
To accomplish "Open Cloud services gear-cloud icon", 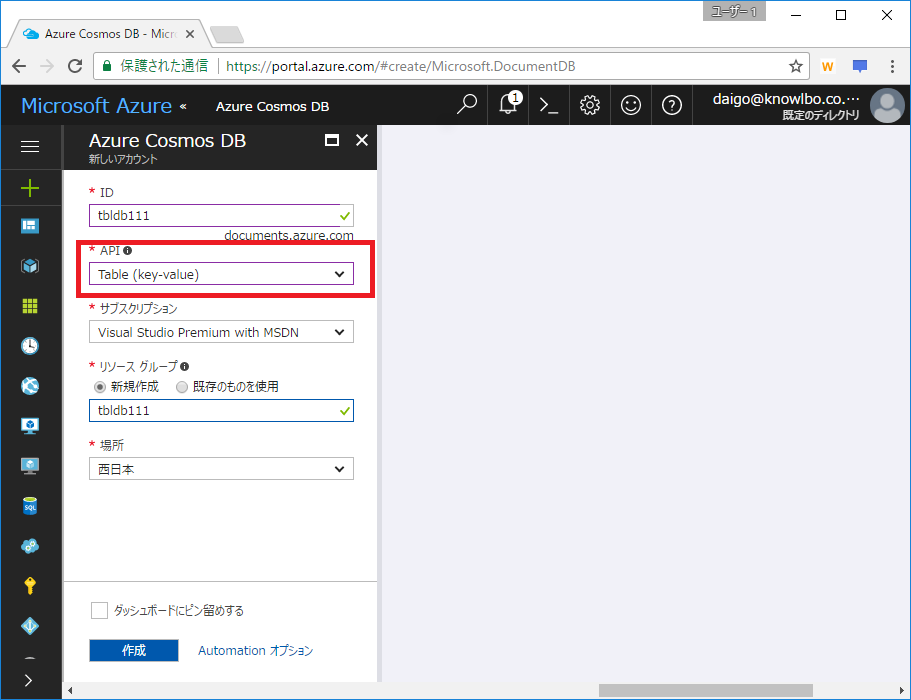I will (30, 546).
